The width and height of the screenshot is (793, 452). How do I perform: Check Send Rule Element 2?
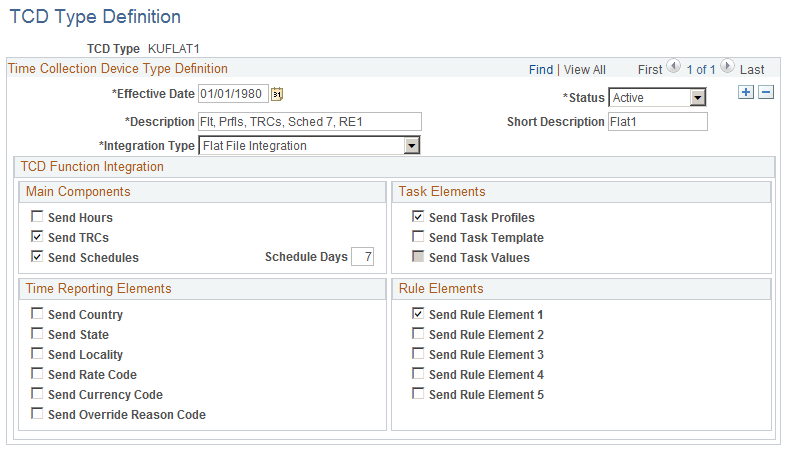(419, 334)
